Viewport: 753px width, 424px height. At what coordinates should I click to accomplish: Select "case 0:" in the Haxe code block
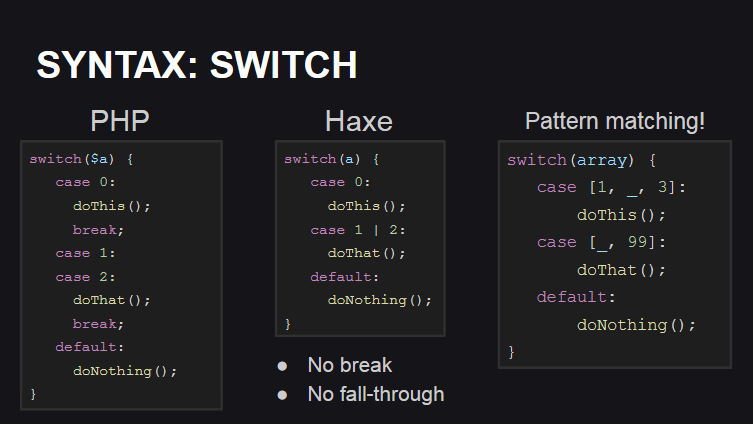point(340,182)
